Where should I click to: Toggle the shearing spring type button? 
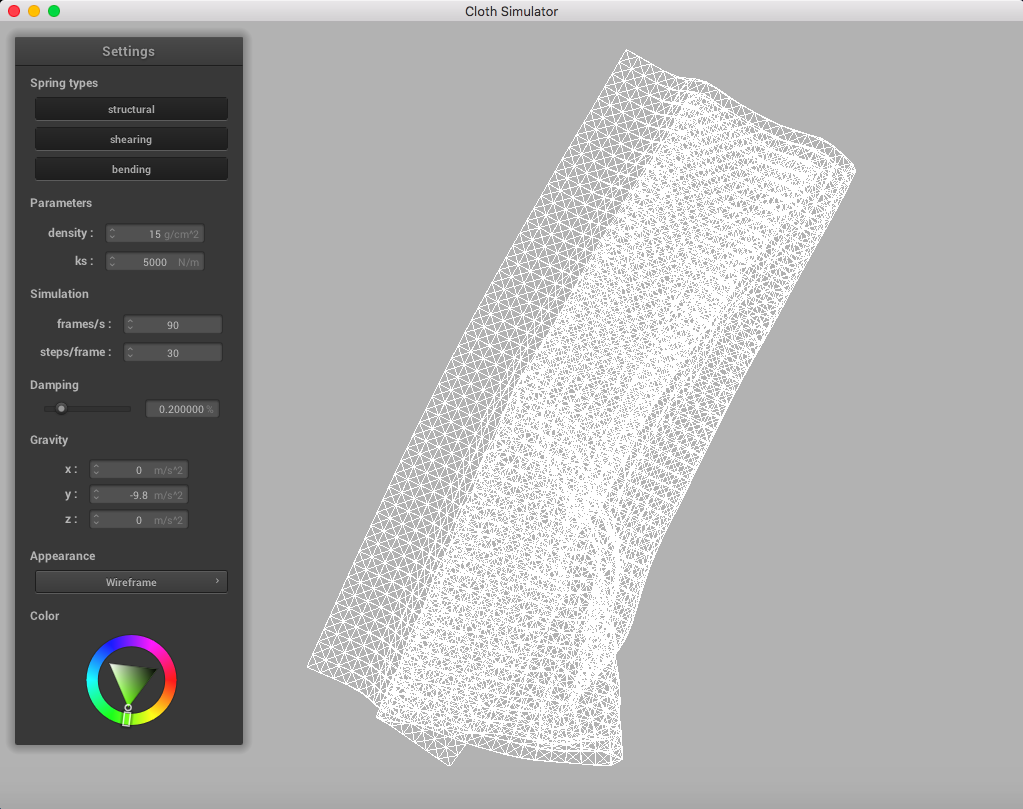point(131,139)
